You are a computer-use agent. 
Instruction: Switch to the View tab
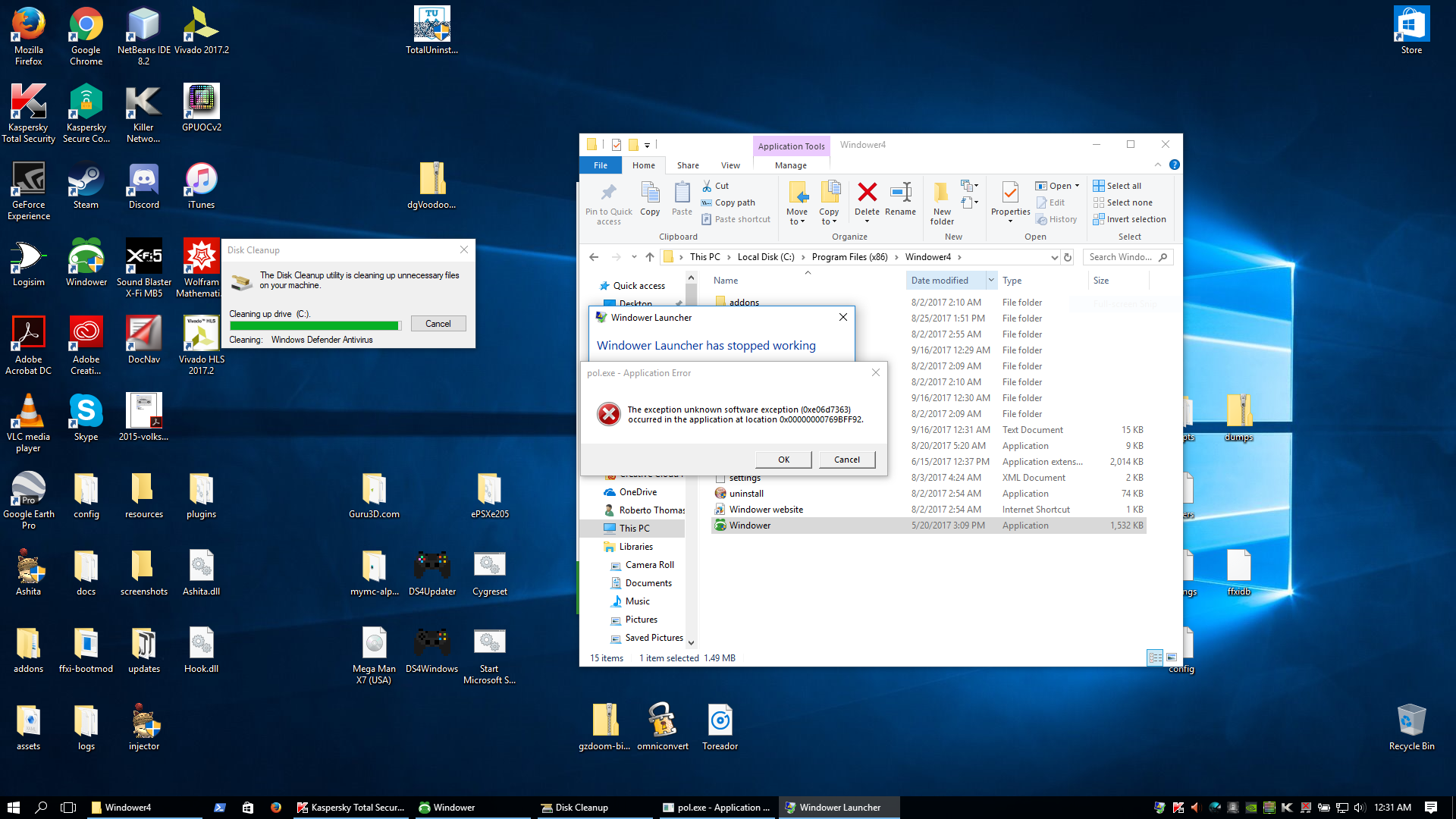click(x=730, y=165)
